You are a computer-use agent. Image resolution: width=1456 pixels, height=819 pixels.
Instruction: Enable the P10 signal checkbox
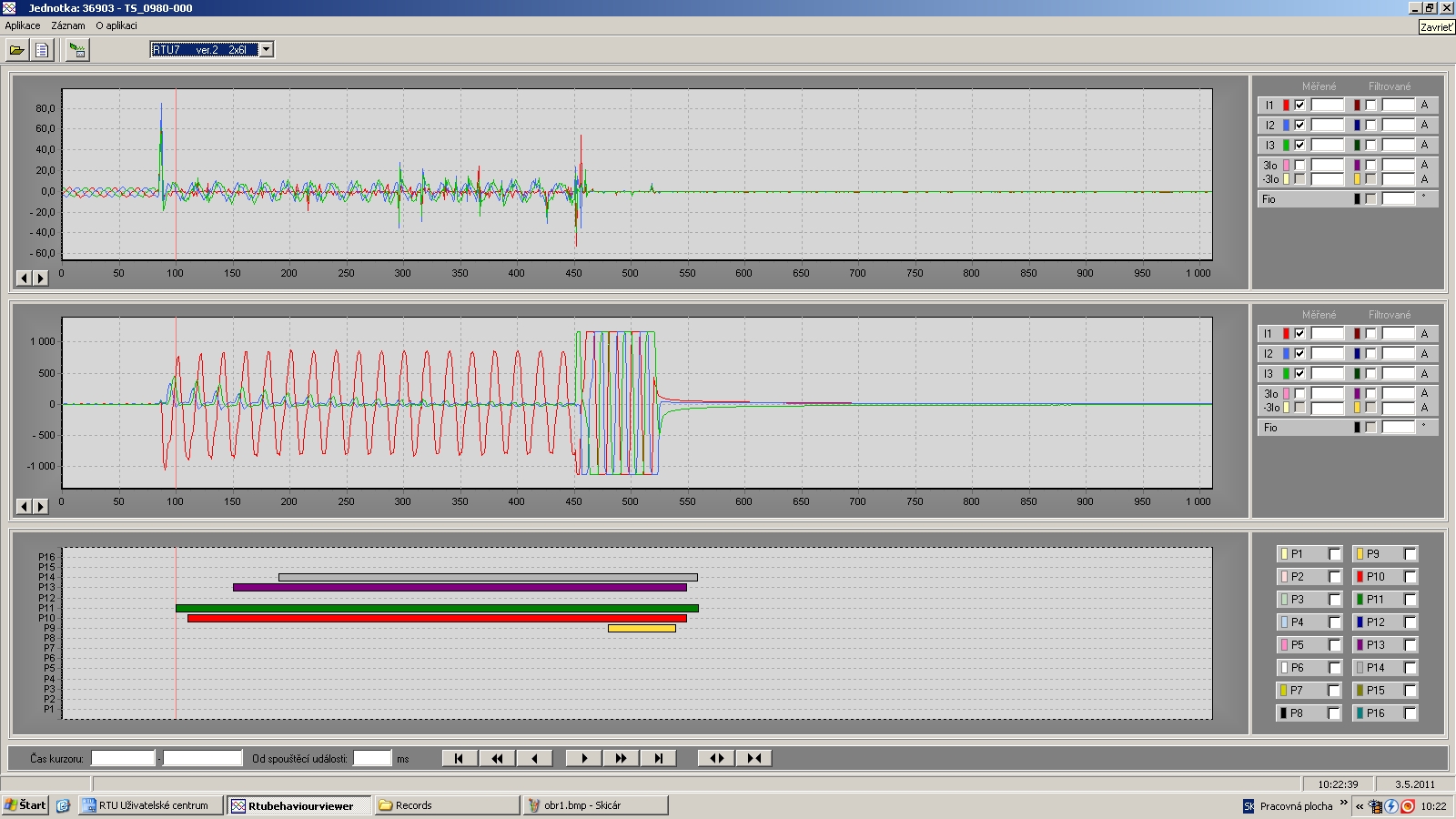[1410, 577]
